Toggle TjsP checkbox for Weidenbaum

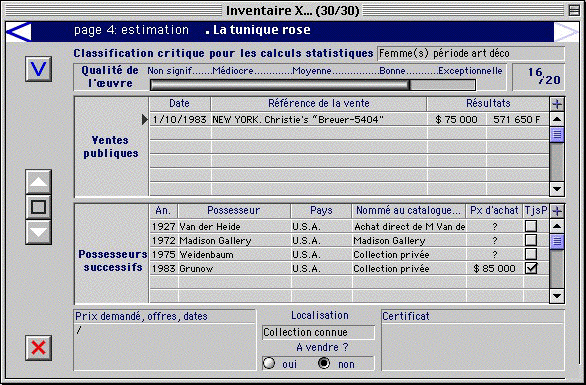[x=531, y=254]
